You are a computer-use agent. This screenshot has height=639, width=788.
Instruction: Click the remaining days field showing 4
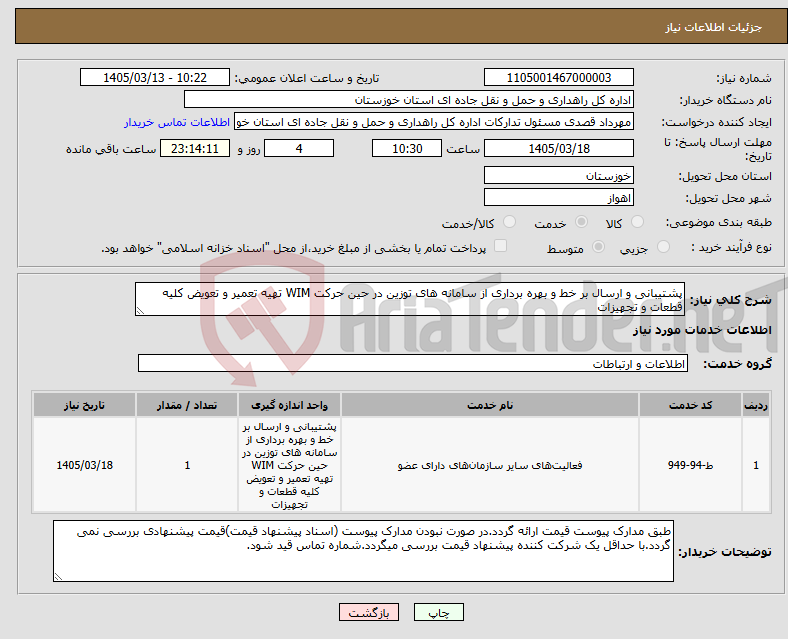[x=299, y=149]
